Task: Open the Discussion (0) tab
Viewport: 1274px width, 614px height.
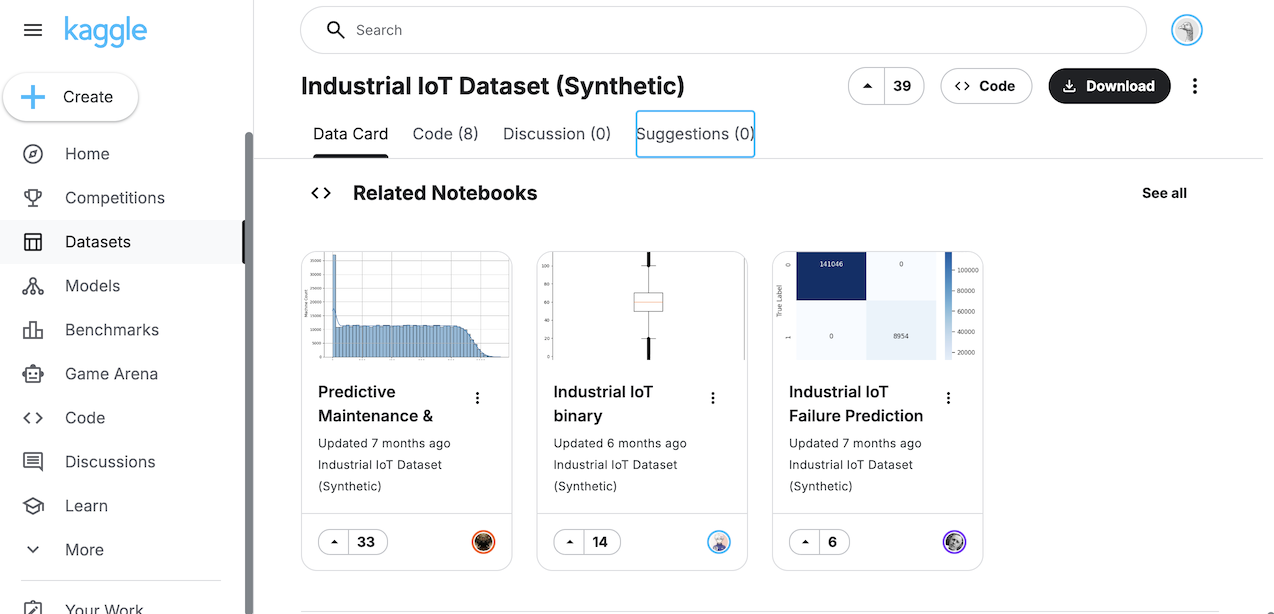Action: (556, 134)
